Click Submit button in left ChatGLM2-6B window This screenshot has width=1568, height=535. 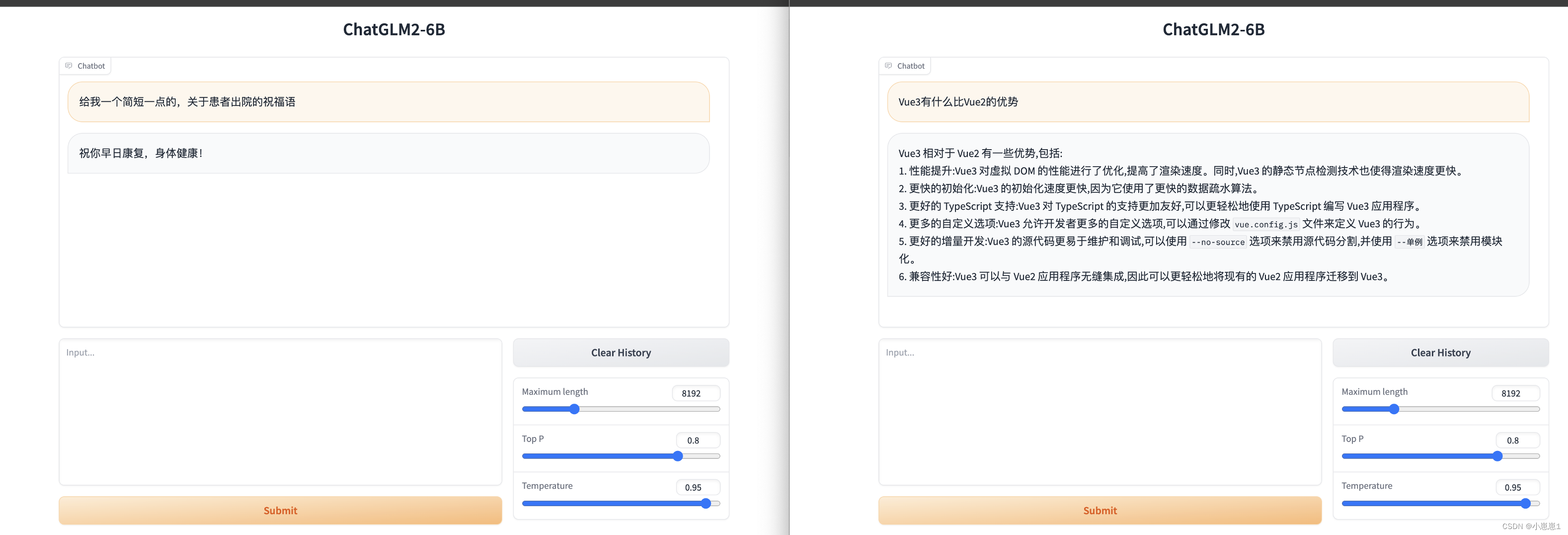280,510
